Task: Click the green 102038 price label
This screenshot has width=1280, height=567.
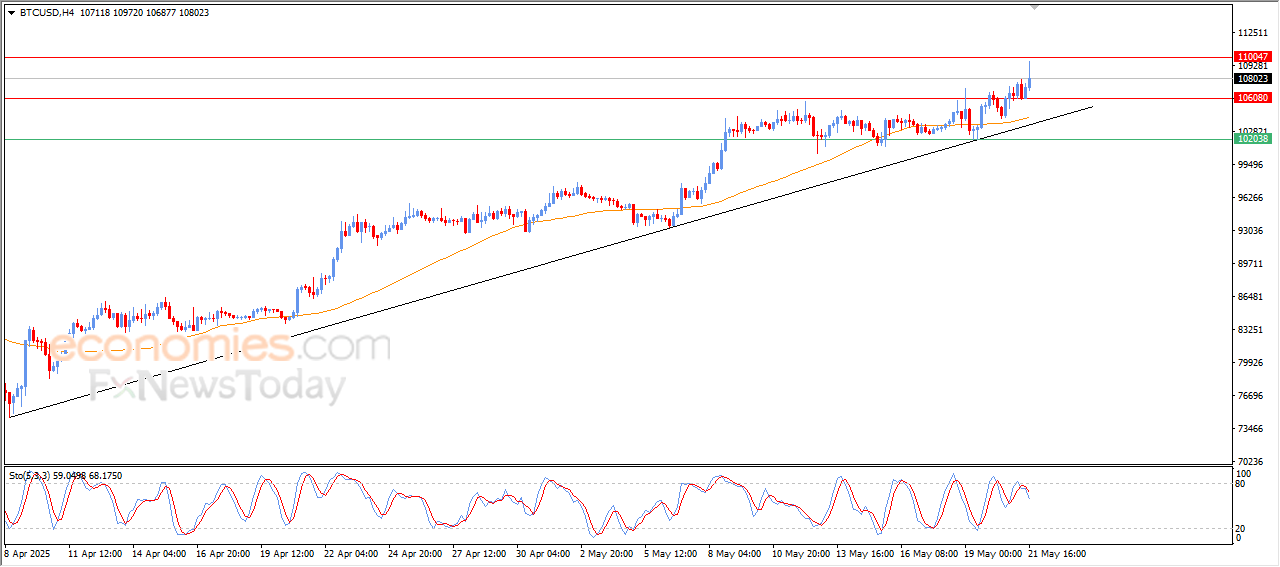Action: (x=1253, y=139)
